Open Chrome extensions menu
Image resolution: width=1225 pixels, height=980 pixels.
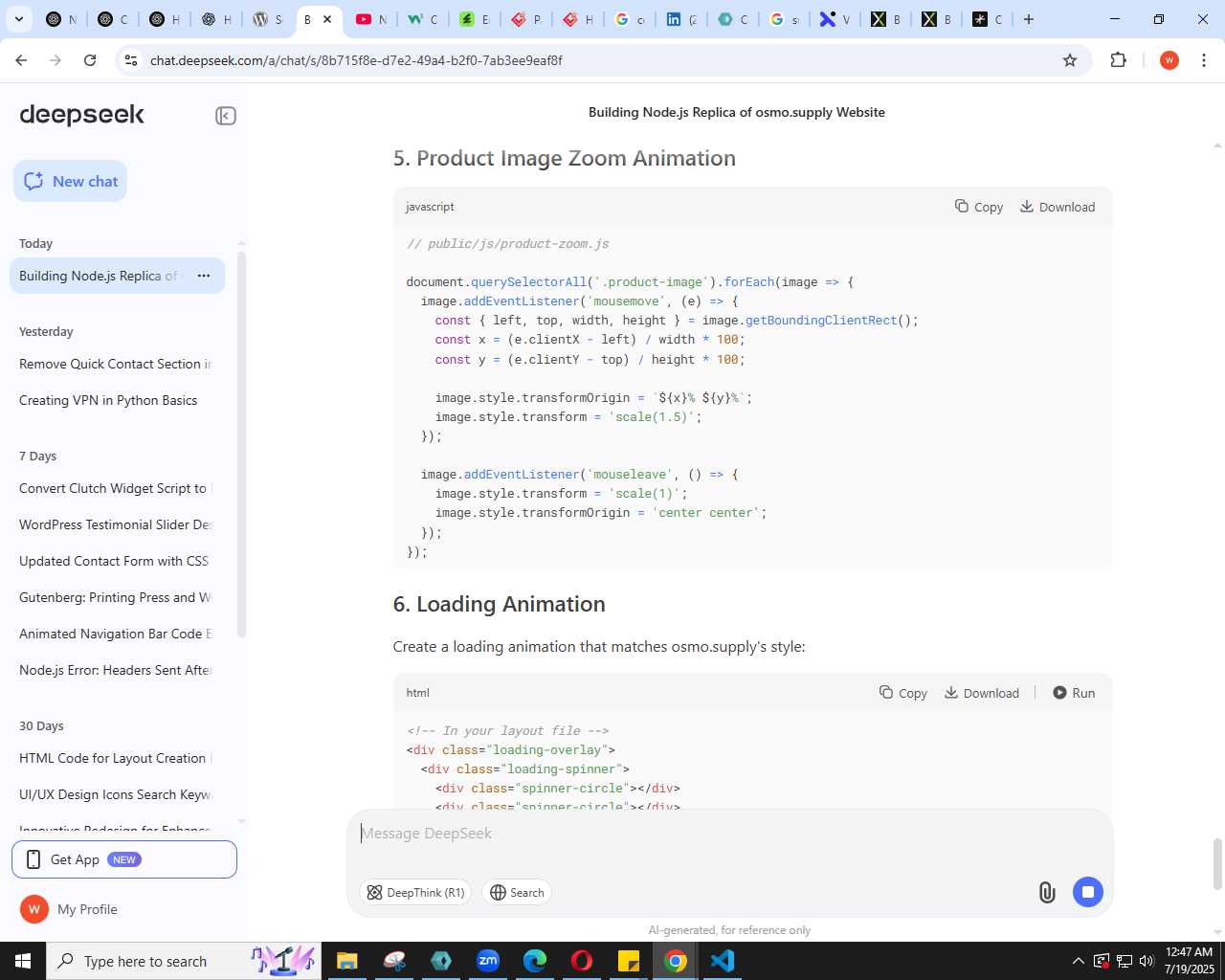click(1119, 60)
